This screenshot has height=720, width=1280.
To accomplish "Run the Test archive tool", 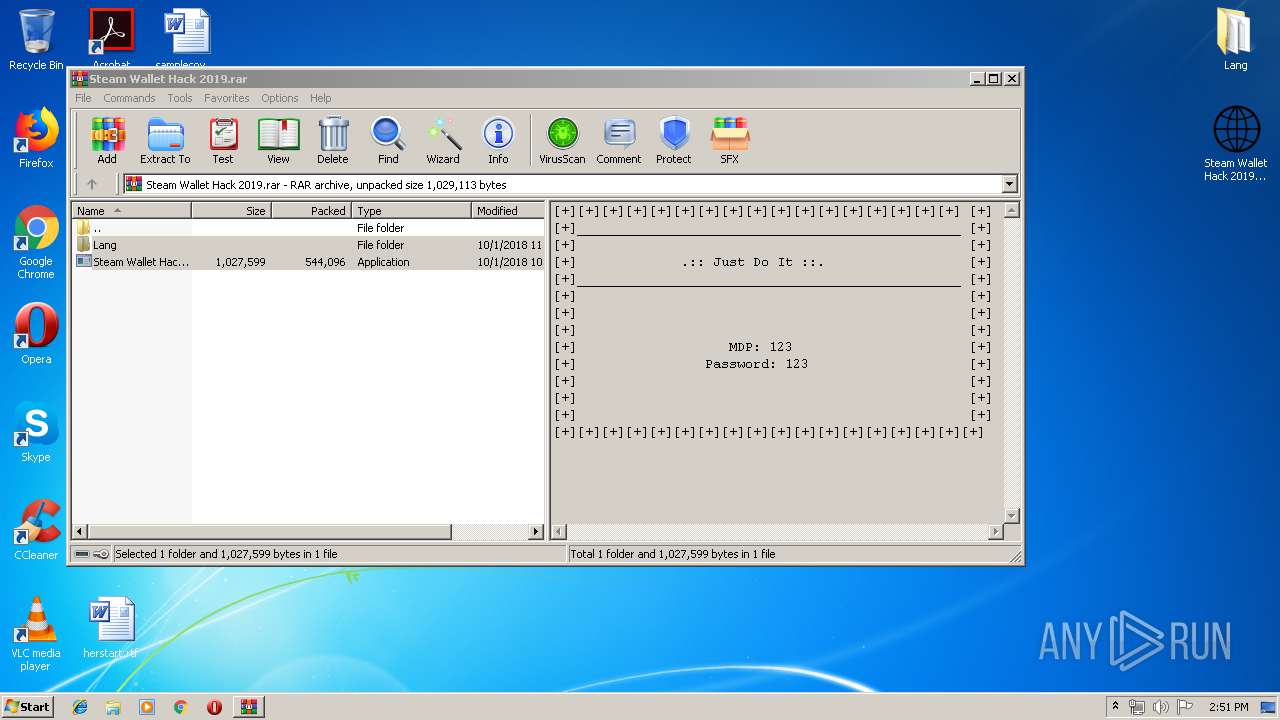I will [223, 140].
